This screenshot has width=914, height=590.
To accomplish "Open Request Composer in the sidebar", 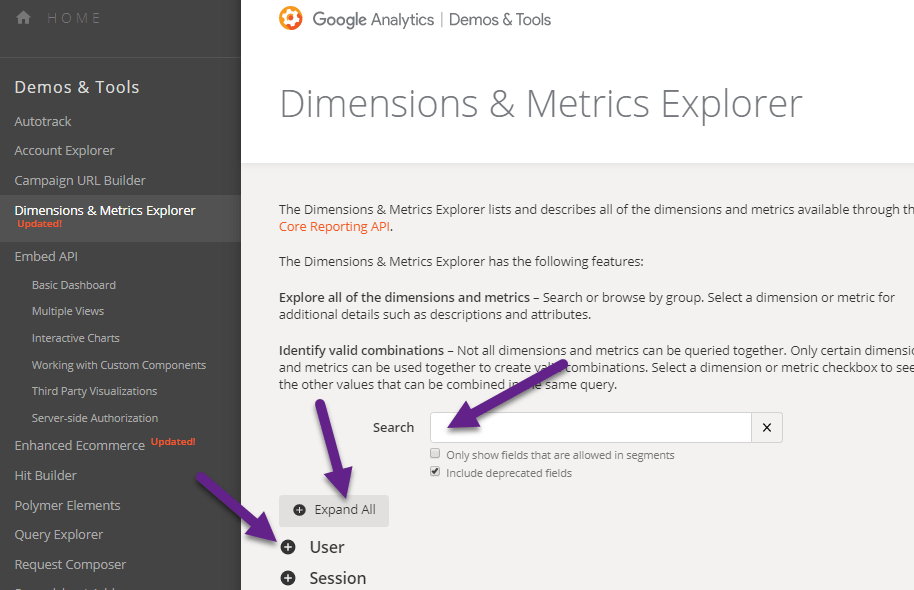I will coord(71,564).
